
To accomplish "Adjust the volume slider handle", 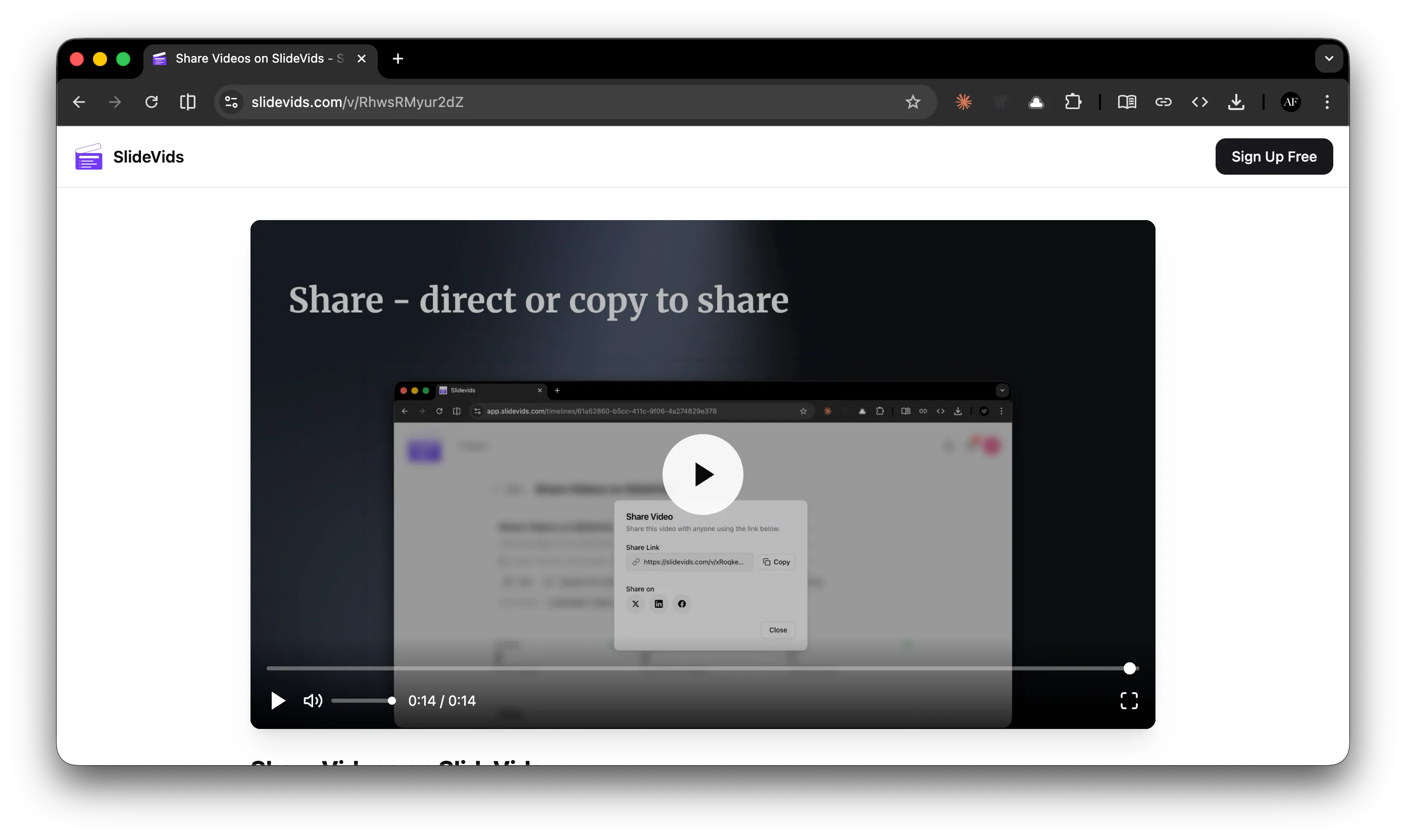I will tap(391, 701).
